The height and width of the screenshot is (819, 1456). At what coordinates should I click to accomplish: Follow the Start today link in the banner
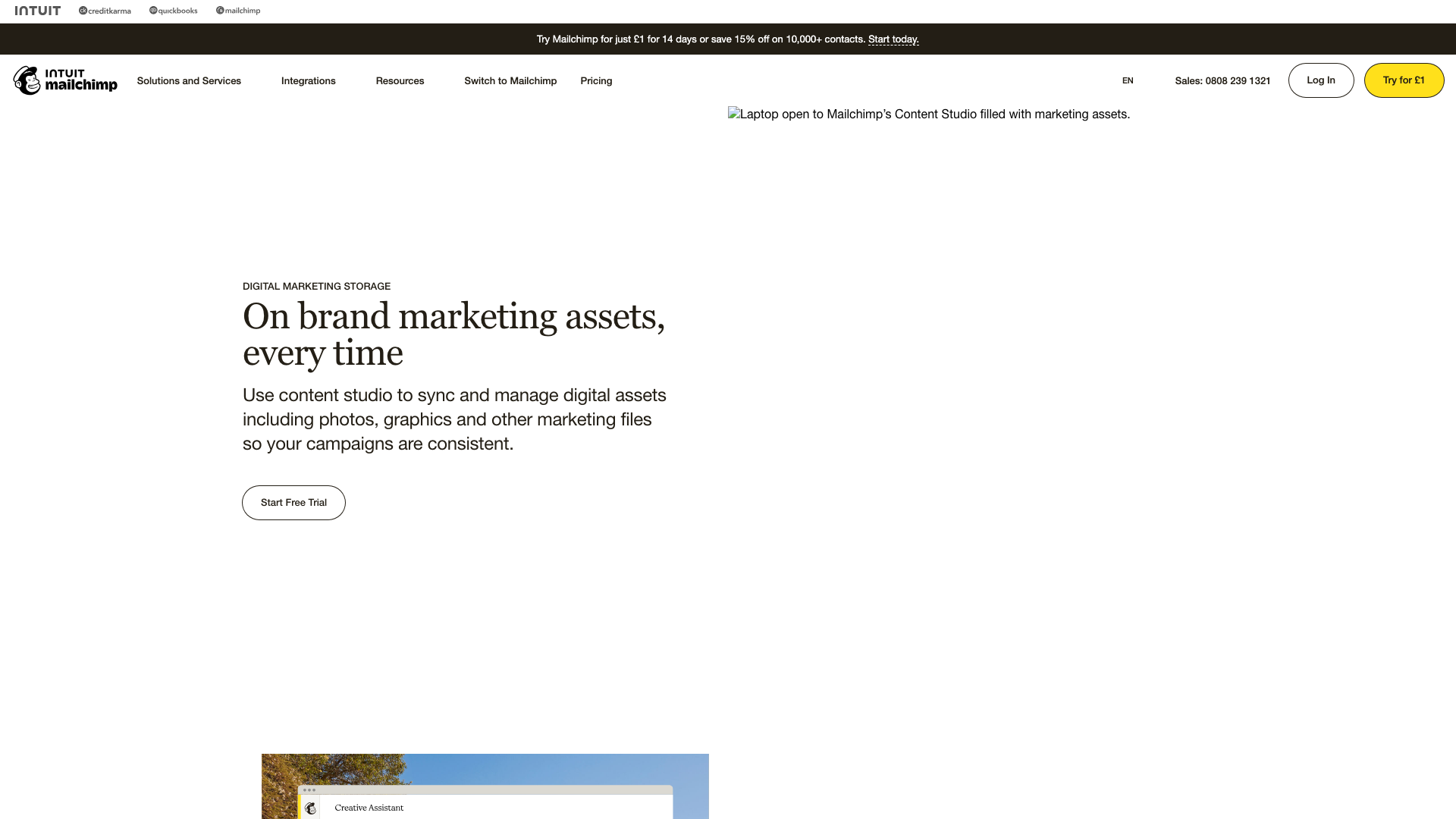point(893,39)
